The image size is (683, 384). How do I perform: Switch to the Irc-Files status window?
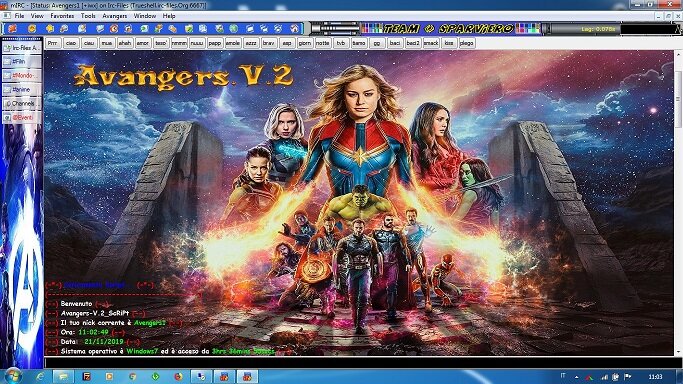22,48
